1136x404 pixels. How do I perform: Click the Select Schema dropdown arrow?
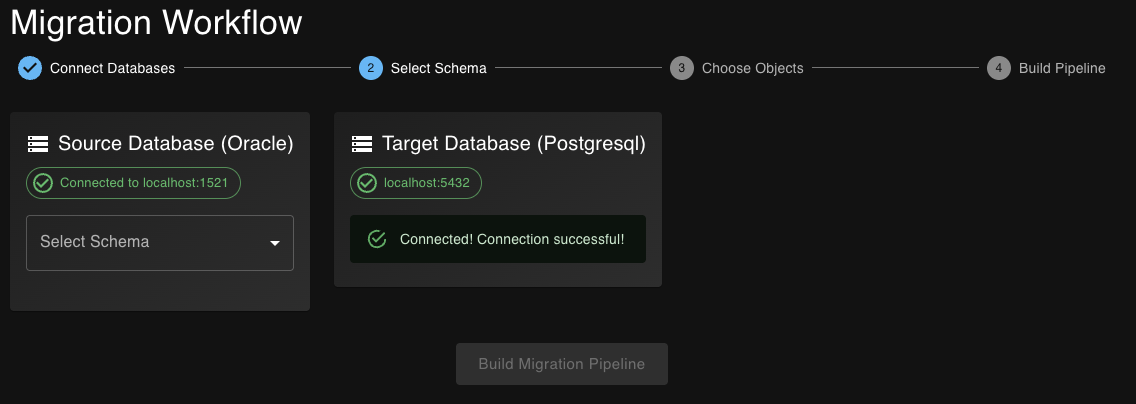[275, 243]
